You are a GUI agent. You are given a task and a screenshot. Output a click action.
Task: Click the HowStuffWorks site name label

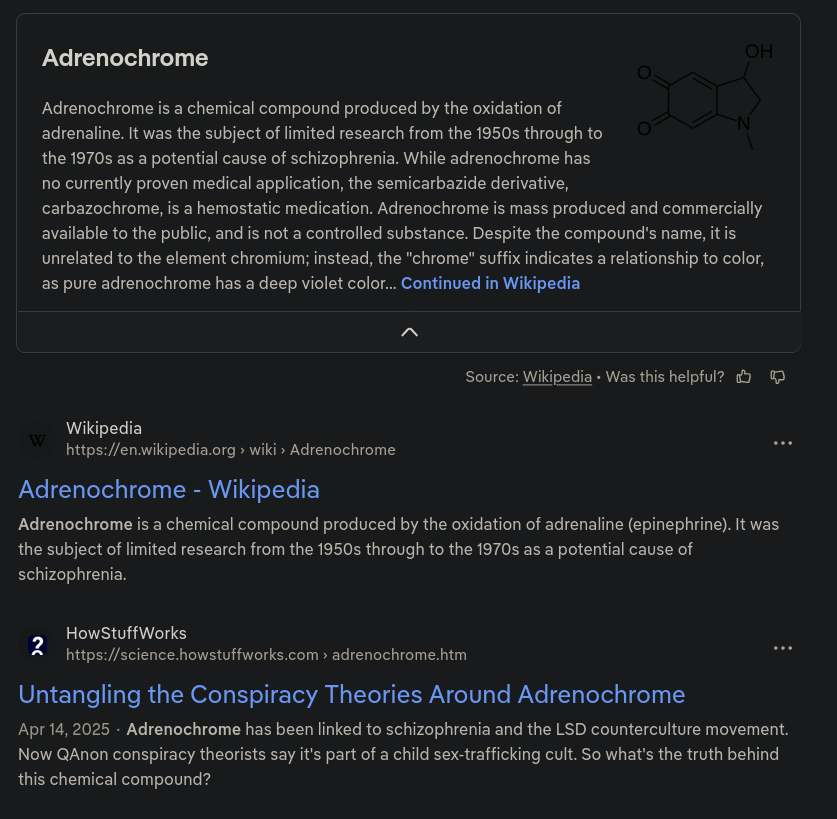126,633
